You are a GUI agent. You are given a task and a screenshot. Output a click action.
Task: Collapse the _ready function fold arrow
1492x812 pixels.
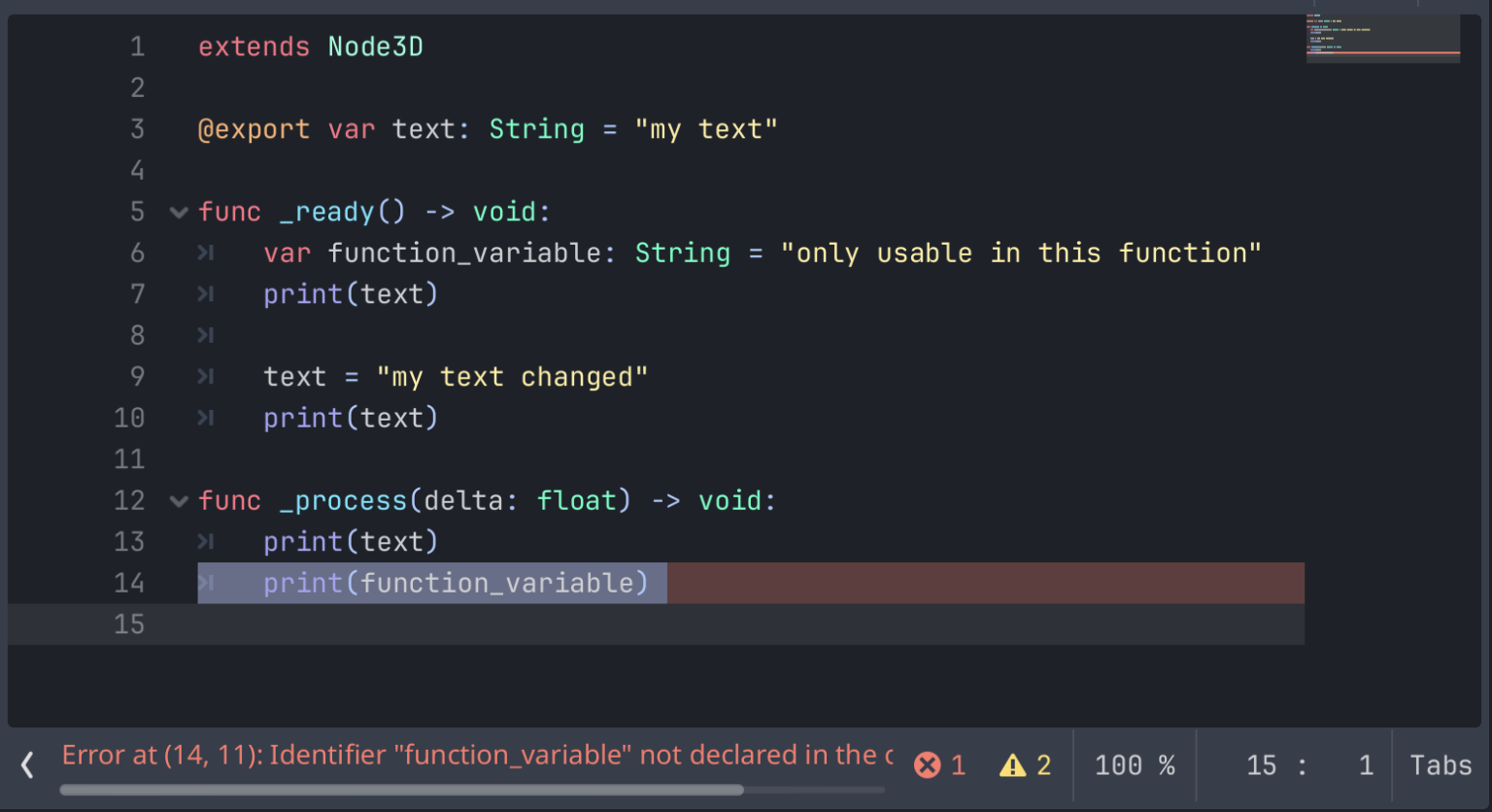point(178,212)
